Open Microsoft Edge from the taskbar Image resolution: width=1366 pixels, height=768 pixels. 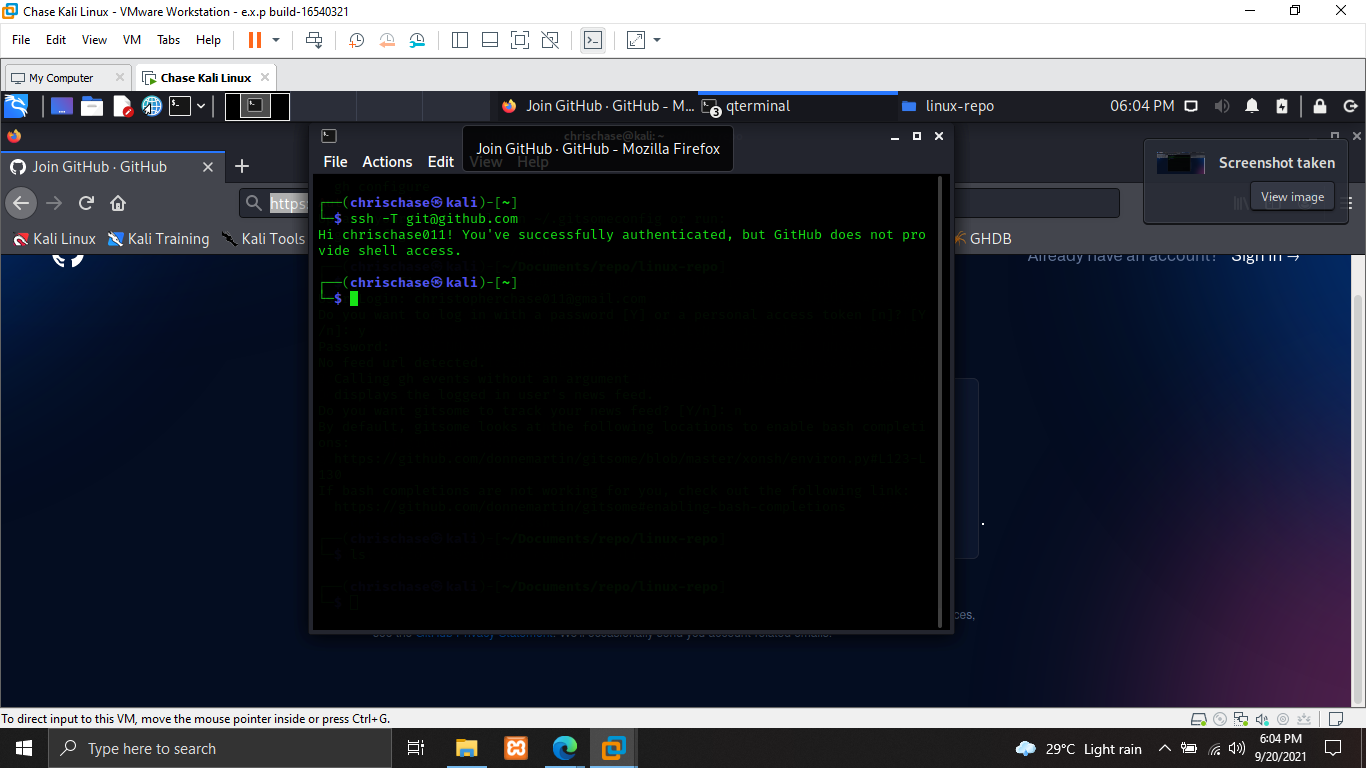click(x=565, y=748)
